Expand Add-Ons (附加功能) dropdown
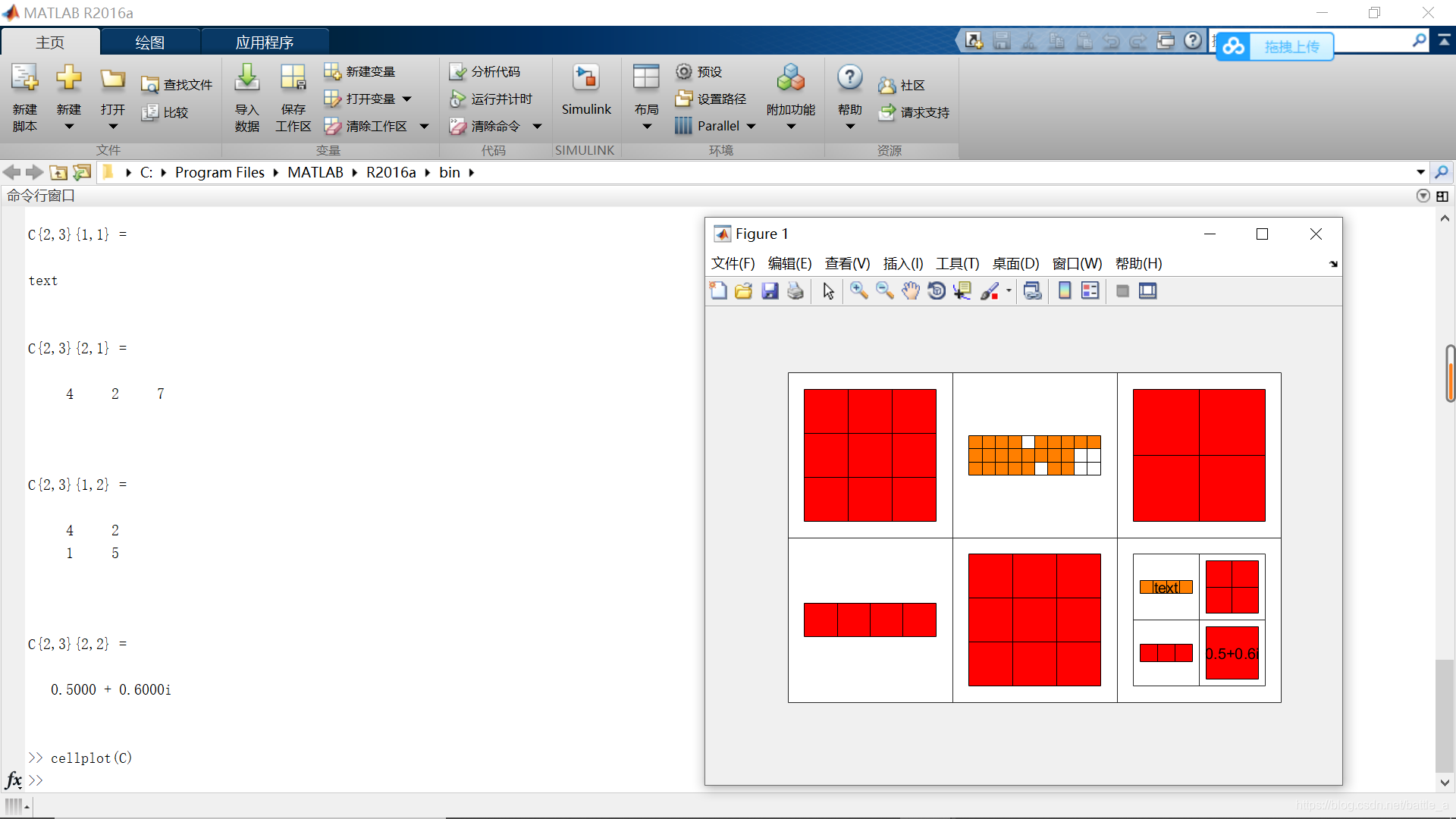This screenshot has width=1456, height=819. [x=791, y=127]
